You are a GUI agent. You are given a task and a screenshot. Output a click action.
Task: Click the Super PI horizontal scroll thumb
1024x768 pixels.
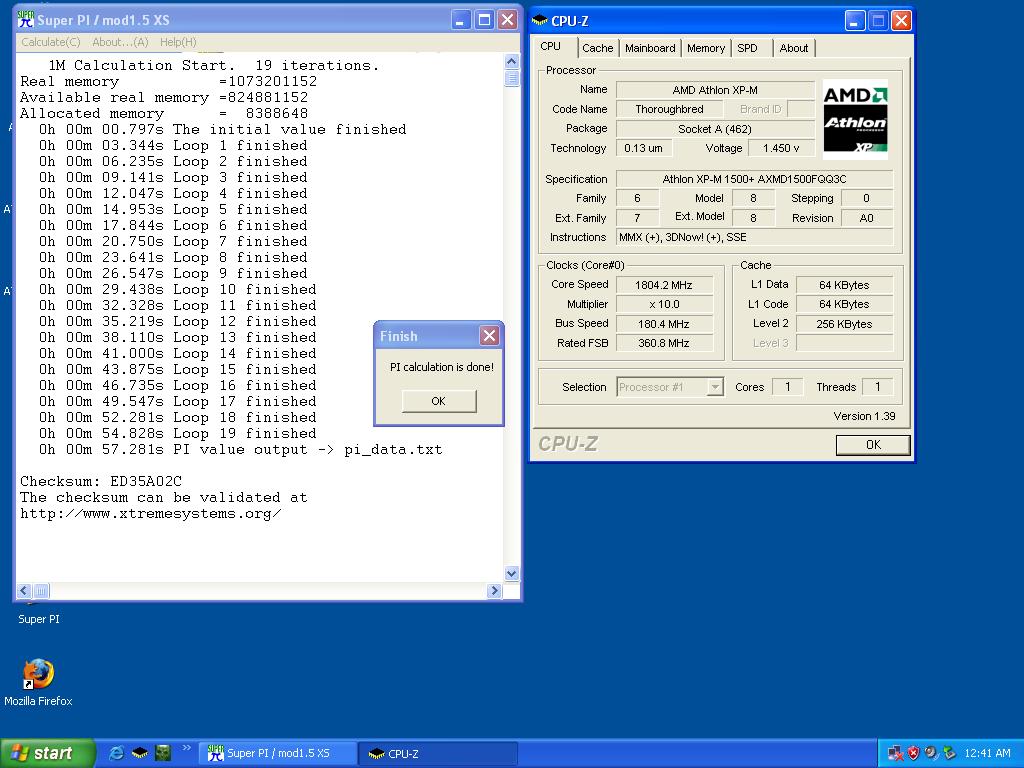[x=41, y=591]
